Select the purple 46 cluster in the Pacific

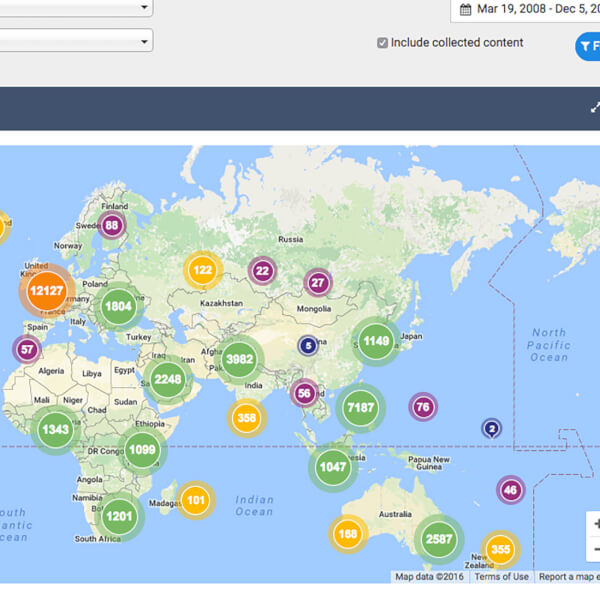tap(510, 490)
